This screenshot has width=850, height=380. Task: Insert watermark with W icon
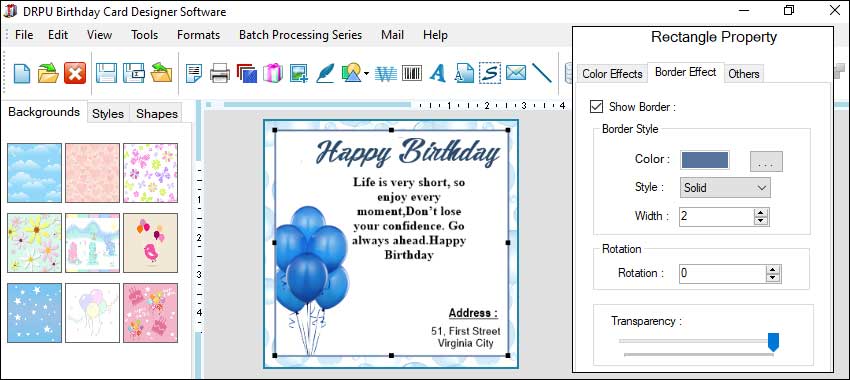386,73
